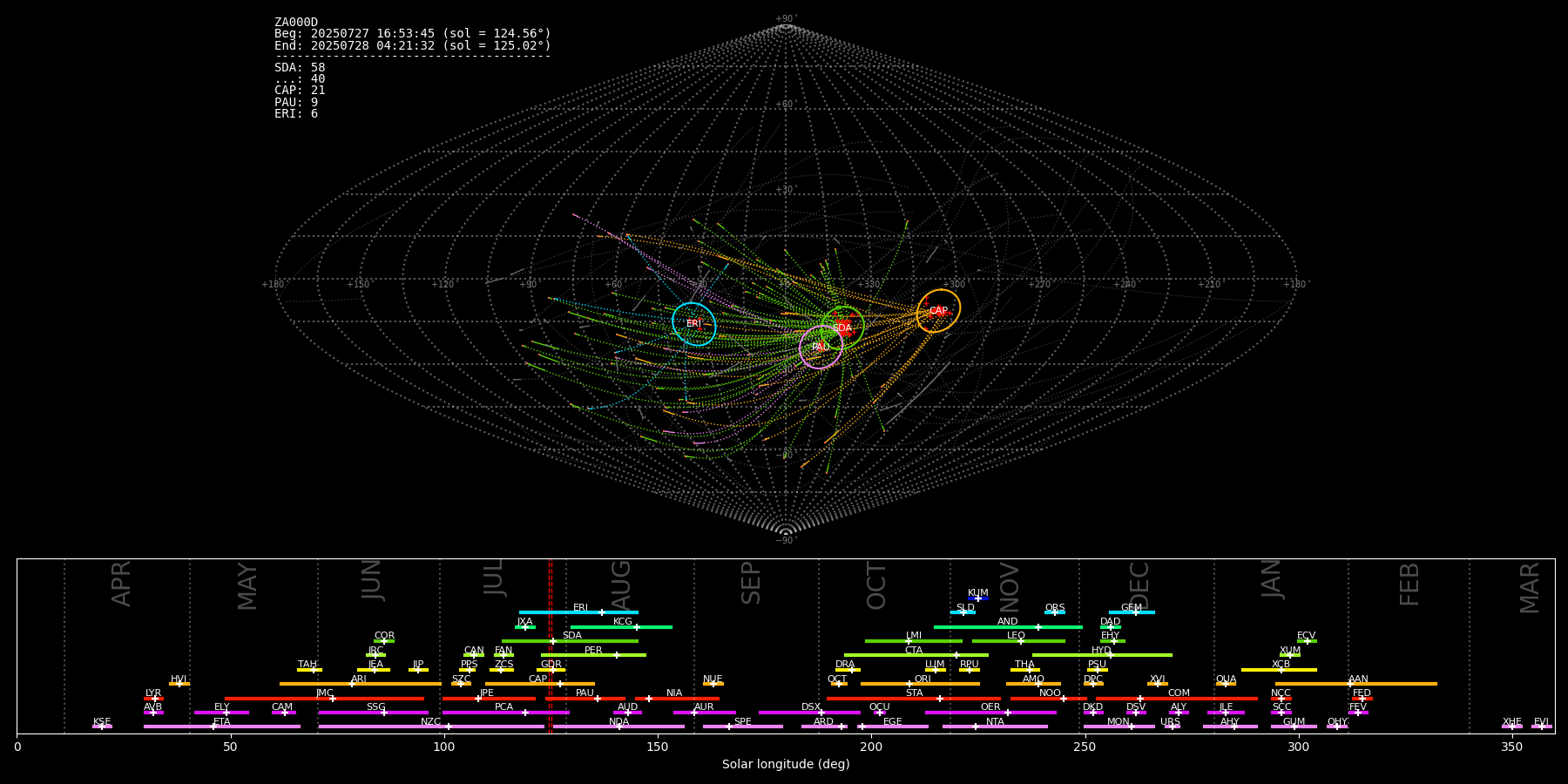Click the STA red bar in timeline
This screenshot has height=784, width=1568.
pos(914,699)
